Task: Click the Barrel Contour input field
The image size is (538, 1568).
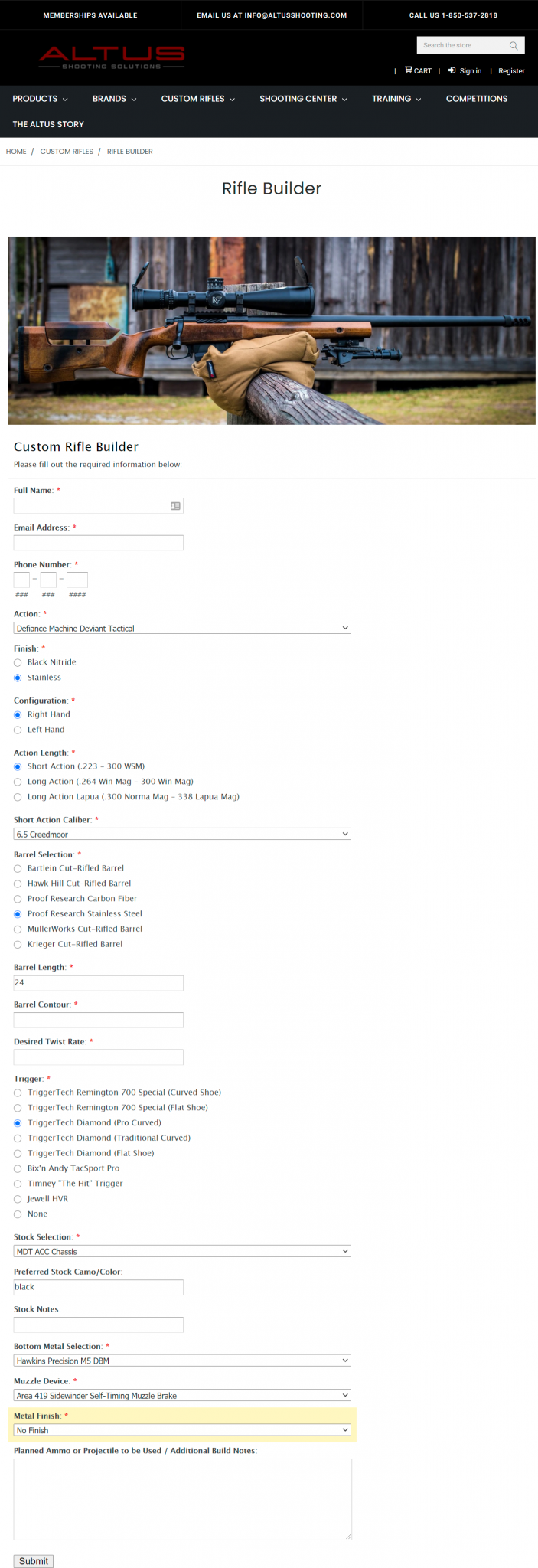Action: tap(98, 1020)
